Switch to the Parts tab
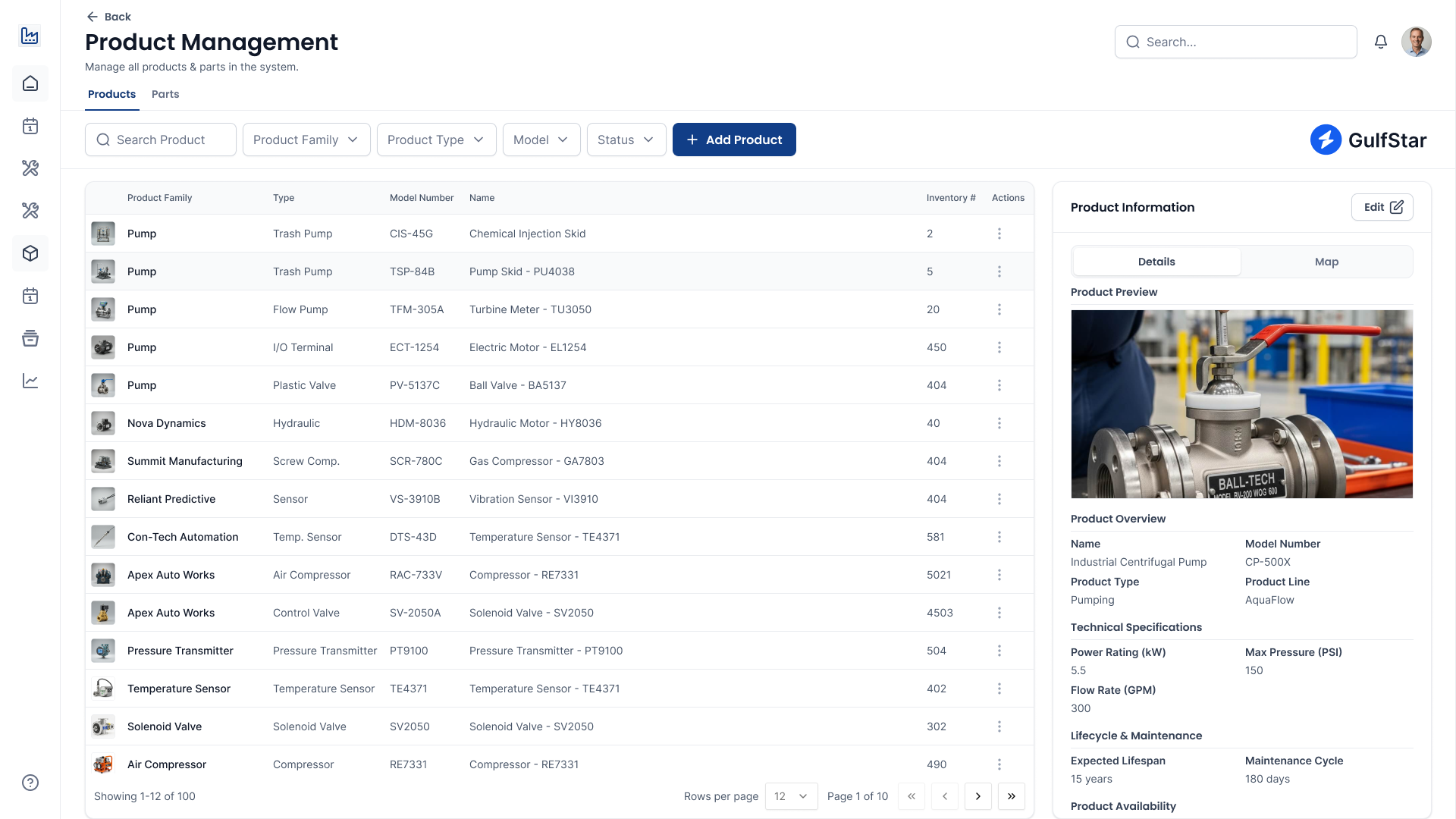 [165, 94]
